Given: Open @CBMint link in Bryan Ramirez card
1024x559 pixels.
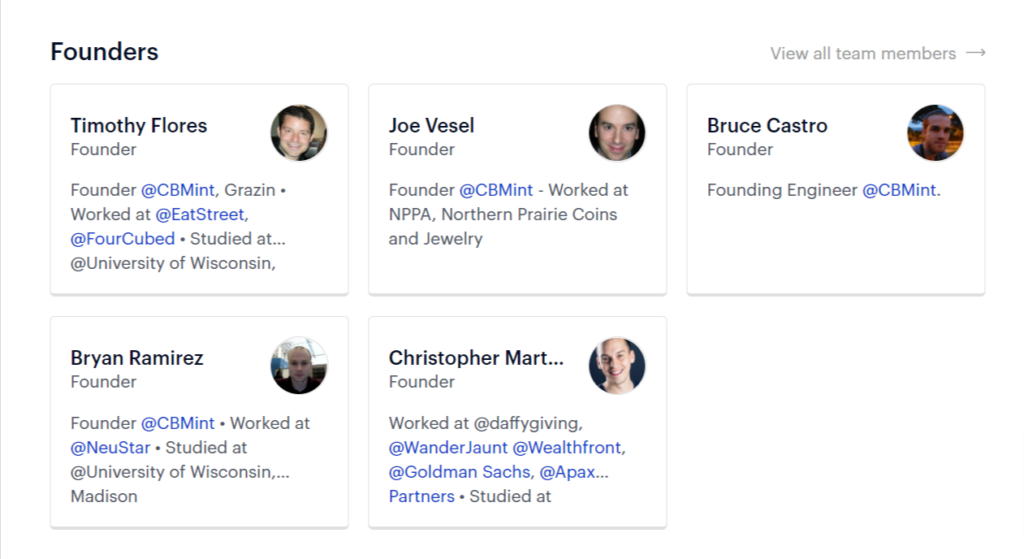Looking at the screenshot, I should coord(178,423).
